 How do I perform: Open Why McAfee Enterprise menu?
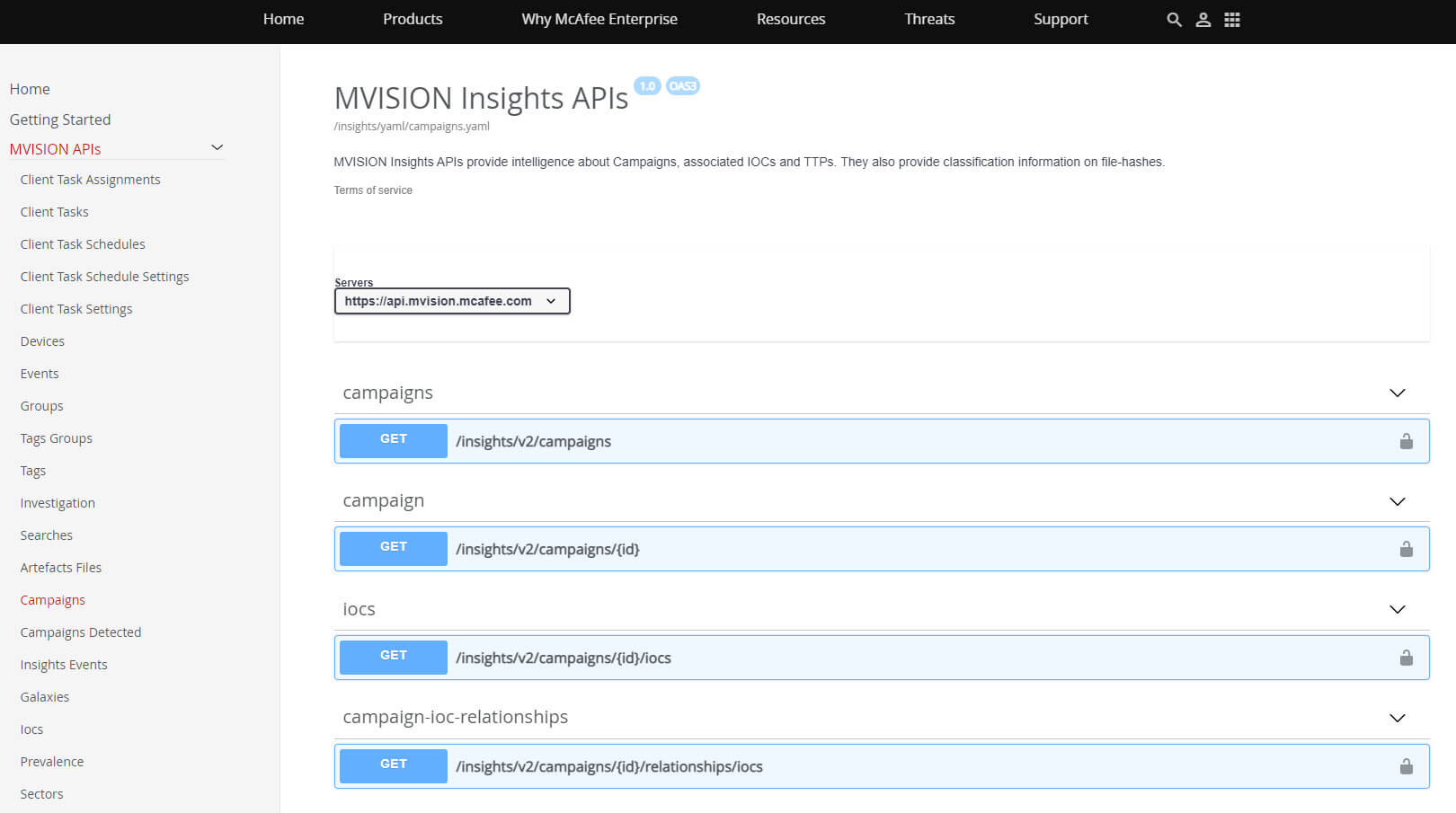coord(599,19)
